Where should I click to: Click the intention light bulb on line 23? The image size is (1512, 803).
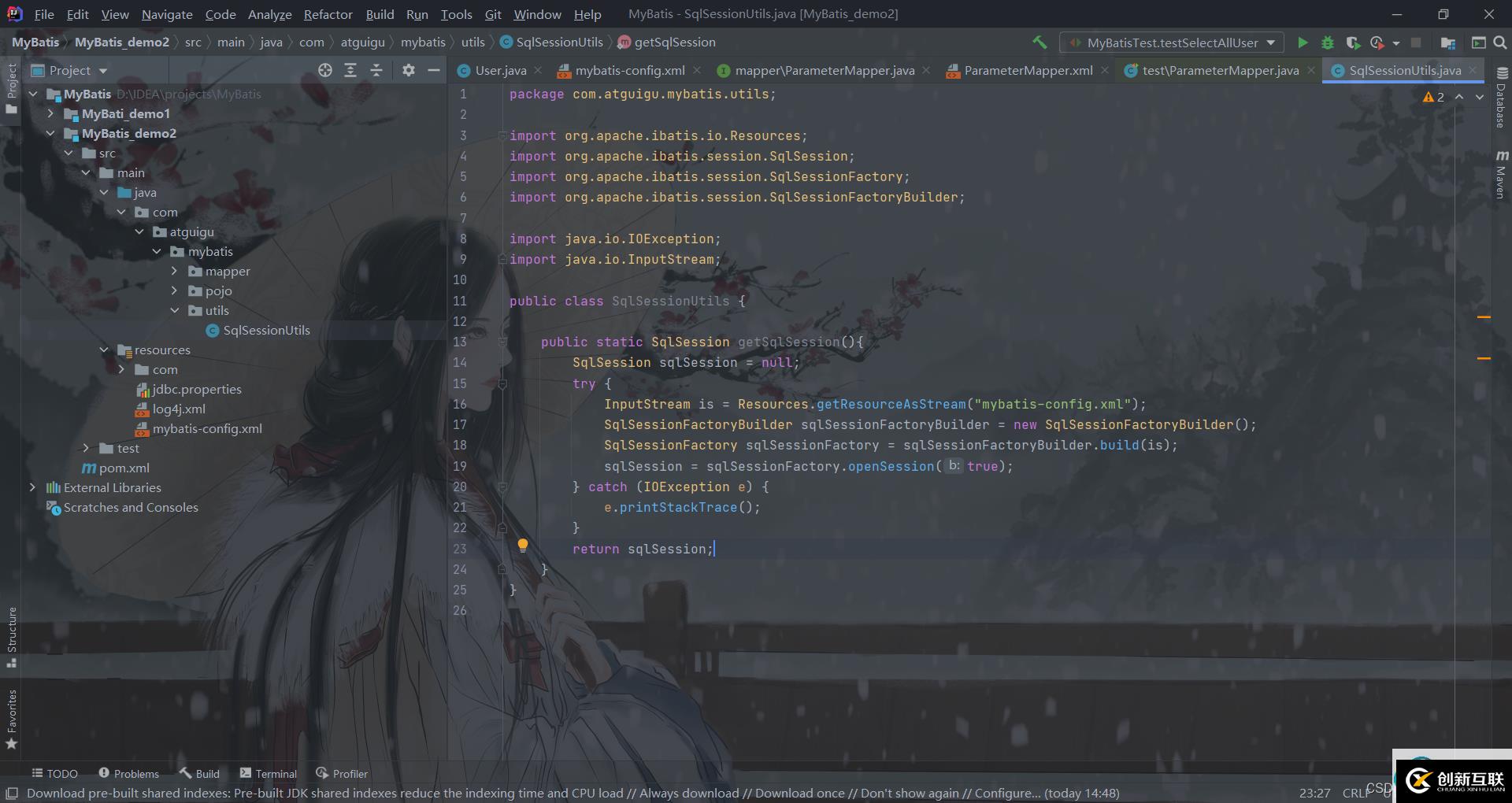coord(522,546)
